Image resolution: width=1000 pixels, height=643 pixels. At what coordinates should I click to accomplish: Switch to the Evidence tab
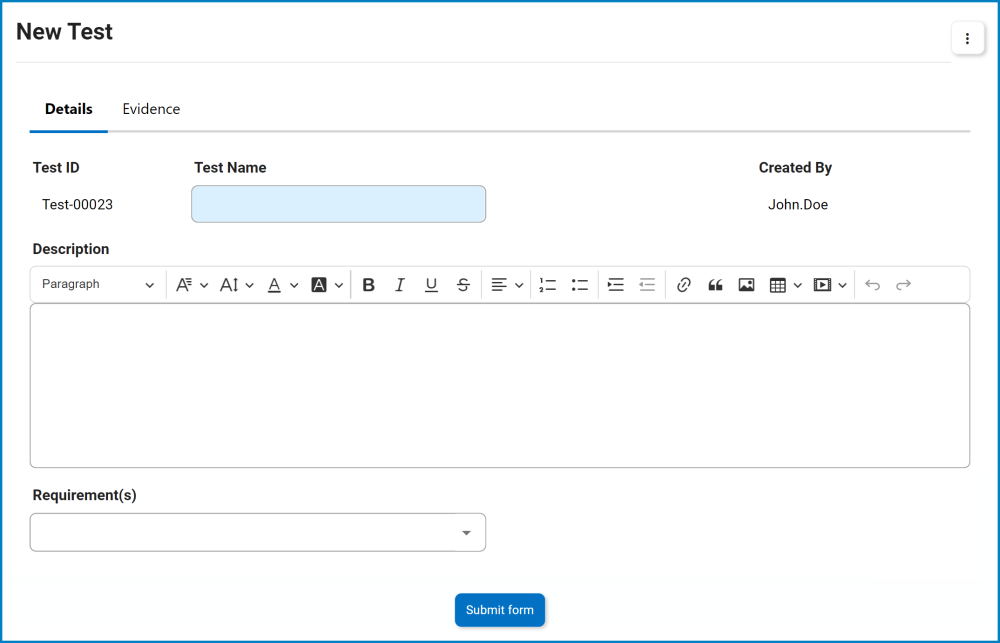[x=151, y=109]
